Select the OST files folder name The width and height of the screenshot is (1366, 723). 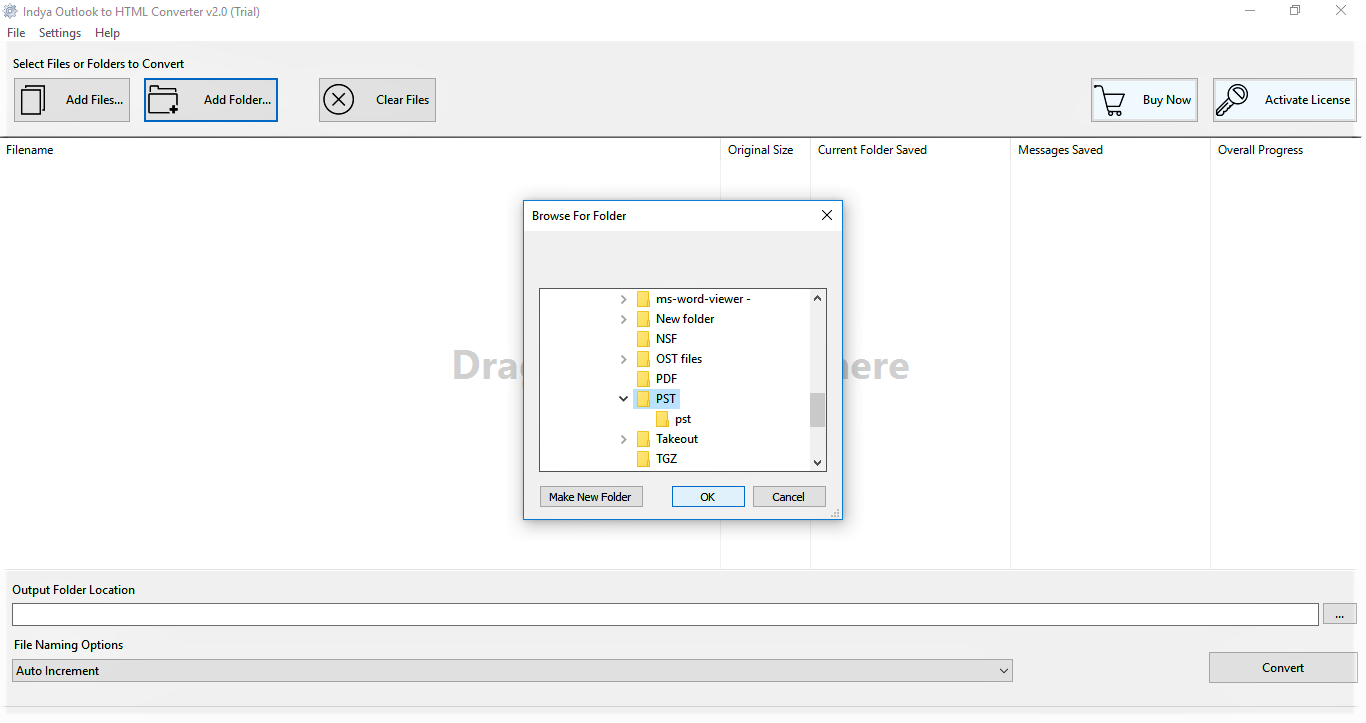pos(679,359)
